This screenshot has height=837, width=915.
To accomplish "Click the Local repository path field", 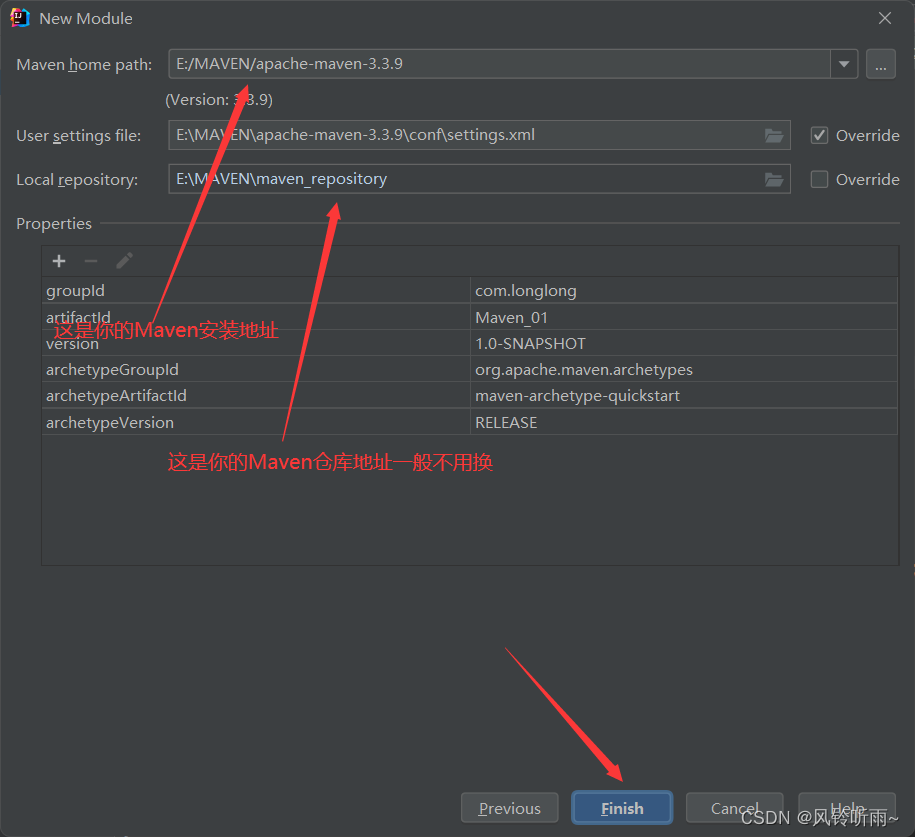I will click(460, 179).
